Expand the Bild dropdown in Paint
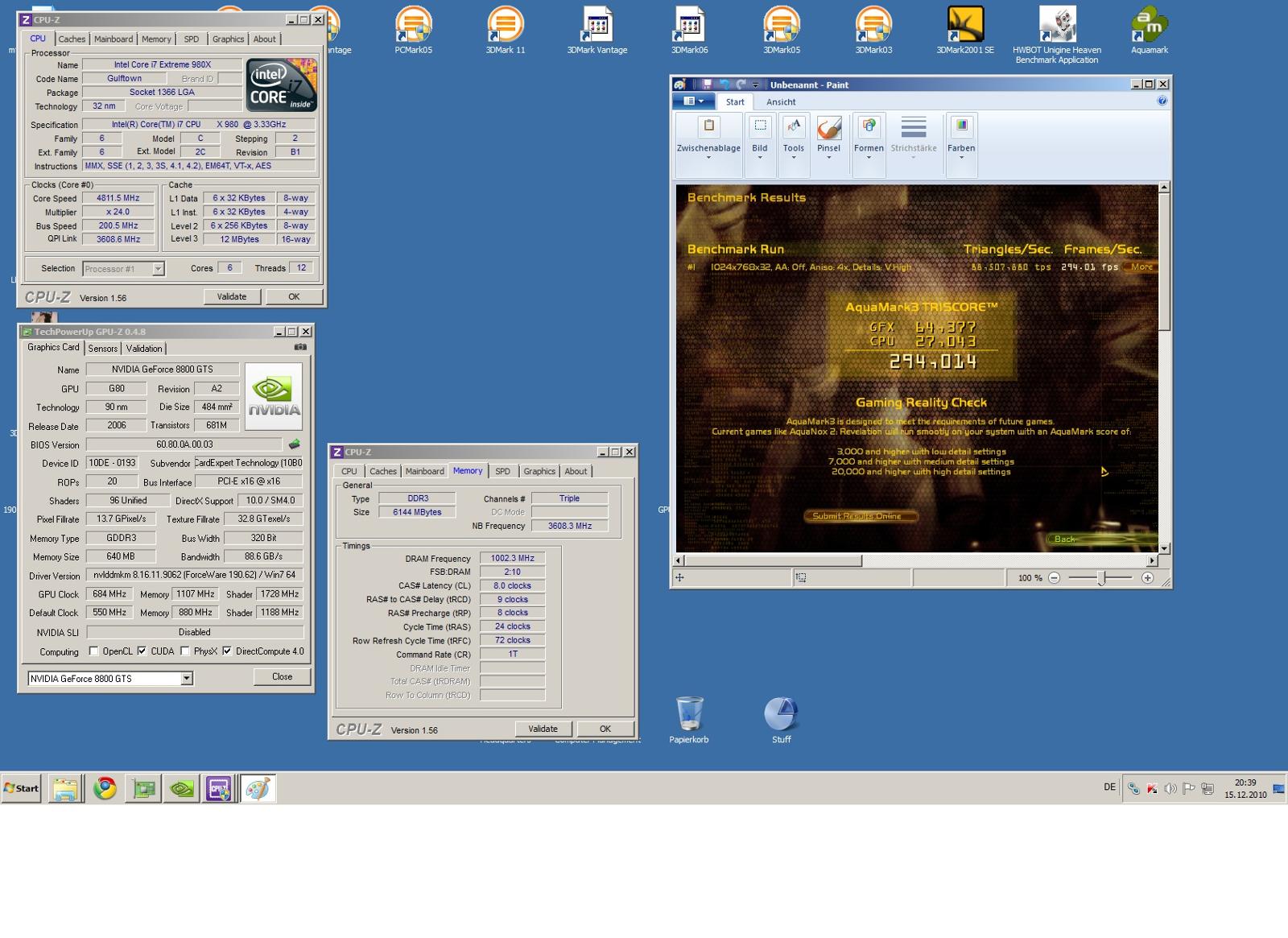The image size is (1288, 938). (x=760, y=158)
